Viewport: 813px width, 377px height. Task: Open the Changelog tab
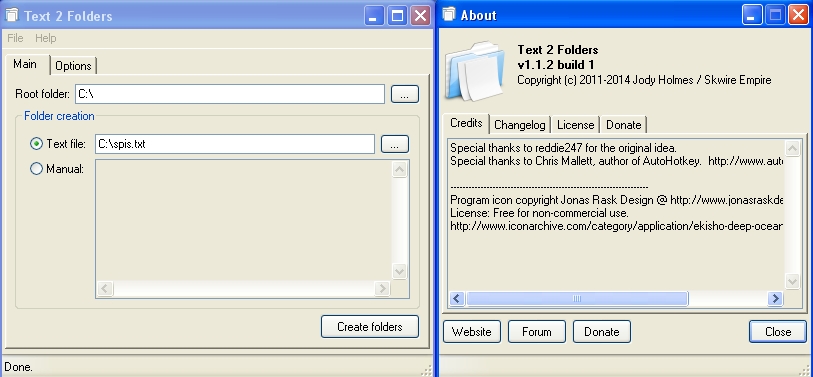click(520, 125)
